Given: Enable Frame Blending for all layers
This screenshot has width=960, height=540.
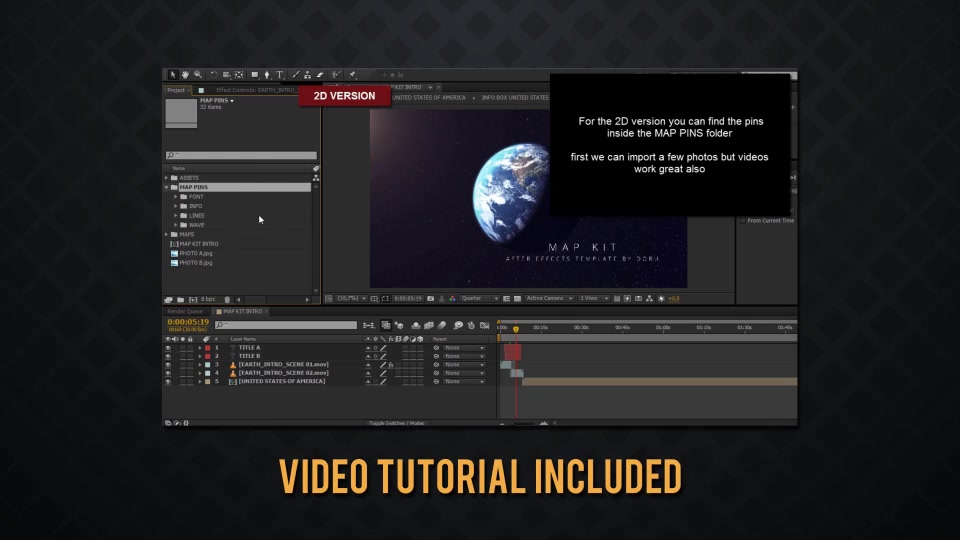Looking at the screenshot, I should pyautogui.click(x=429, y=326).
